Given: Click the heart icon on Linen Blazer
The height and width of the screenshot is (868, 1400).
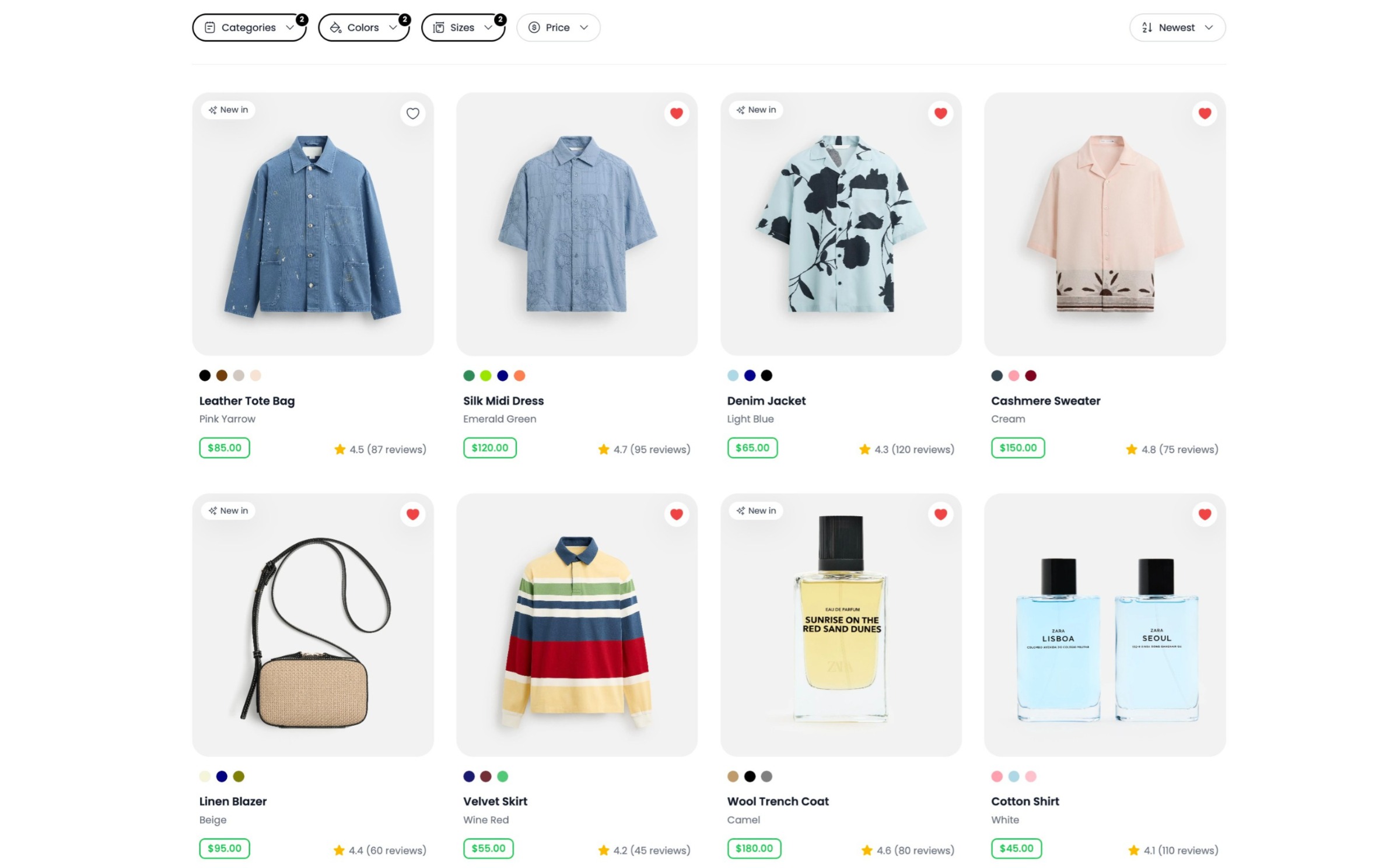Looking at the screenshot, I should (x=413, y=514).
